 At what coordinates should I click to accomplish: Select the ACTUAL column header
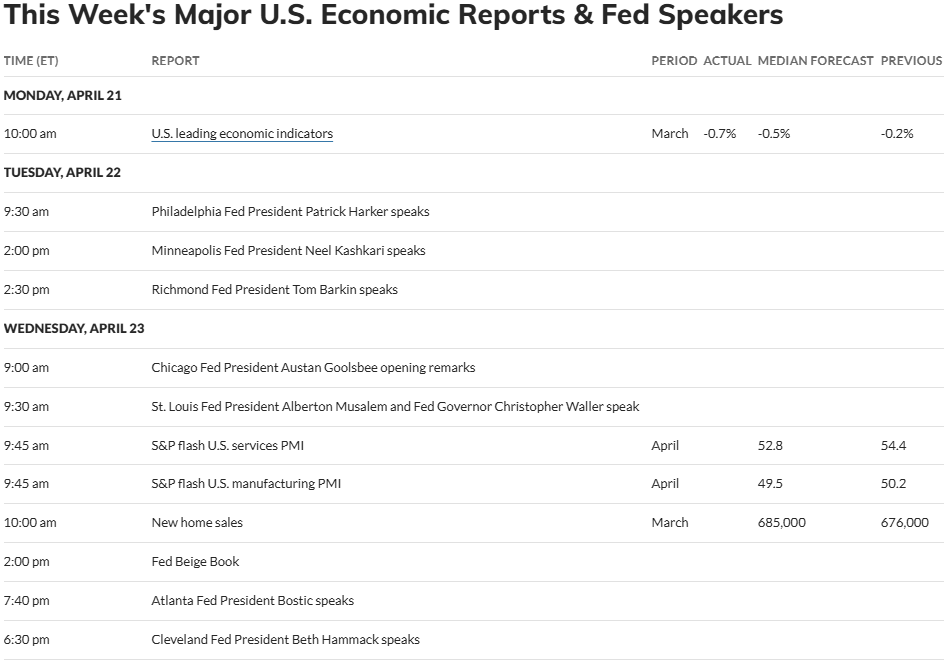727,61
